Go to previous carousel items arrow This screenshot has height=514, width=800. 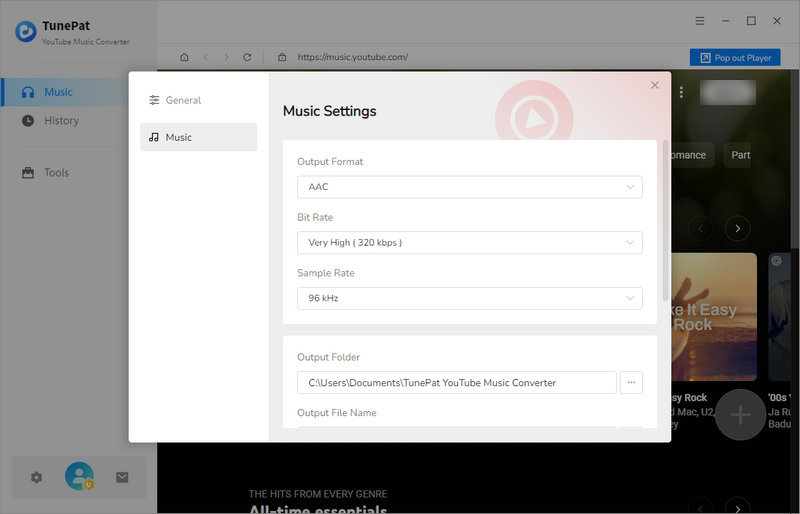(x=701, y=228)
